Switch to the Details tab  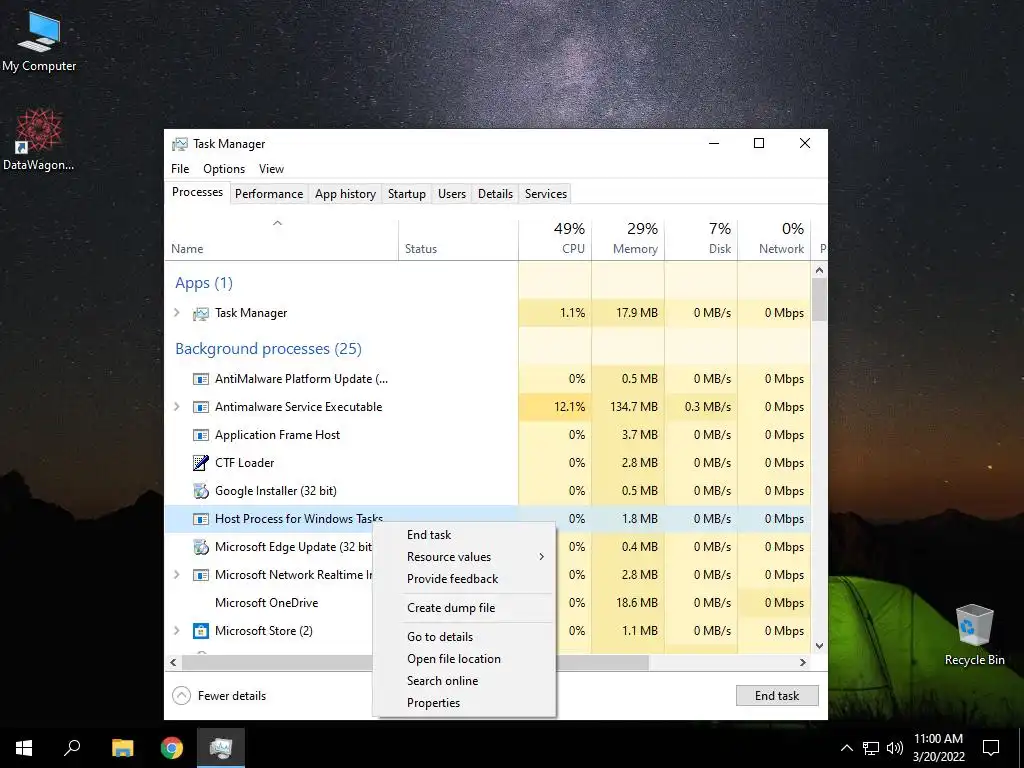(x=495, y=194)
